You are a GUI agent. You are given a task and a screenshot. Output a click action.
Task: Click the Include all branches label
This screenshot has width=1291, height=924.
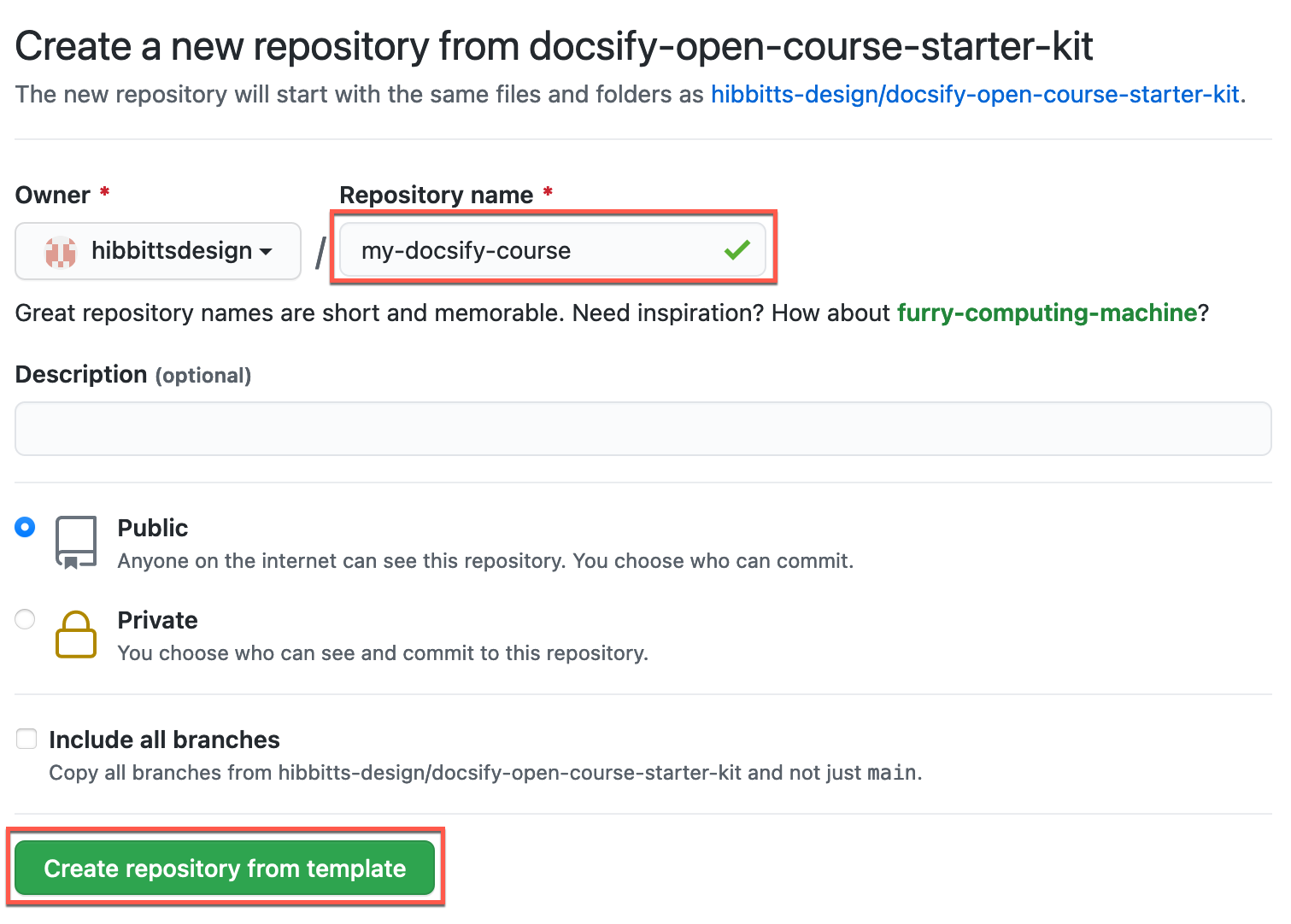coord(164,740)
